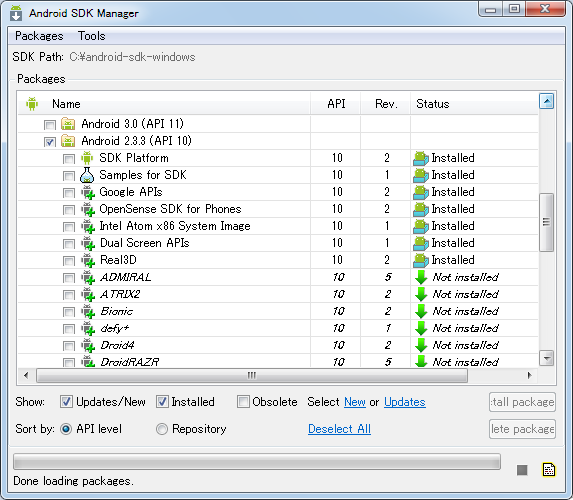
Task: Click the horizontal scrollbar left arrow
Action: click(26, 375)
